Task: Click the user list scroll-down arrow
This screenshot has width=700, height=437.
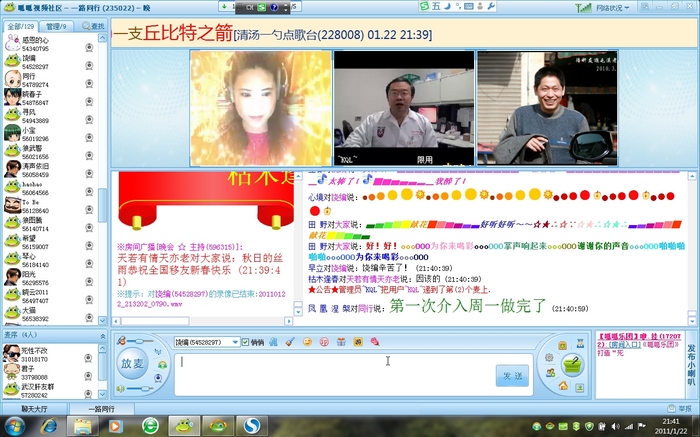Action: coord(102,320)
